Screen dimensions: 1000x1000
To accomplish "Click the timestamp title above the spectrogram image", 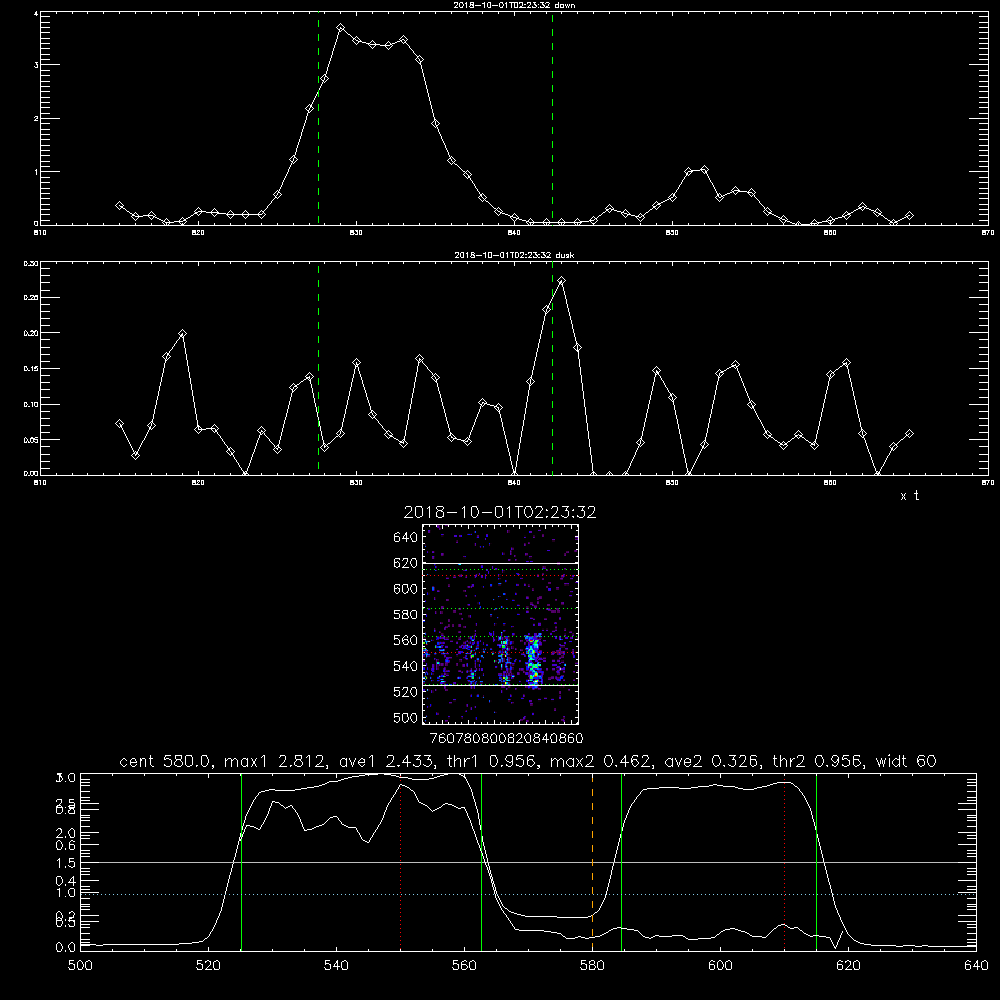I will (x=499, y=512).
